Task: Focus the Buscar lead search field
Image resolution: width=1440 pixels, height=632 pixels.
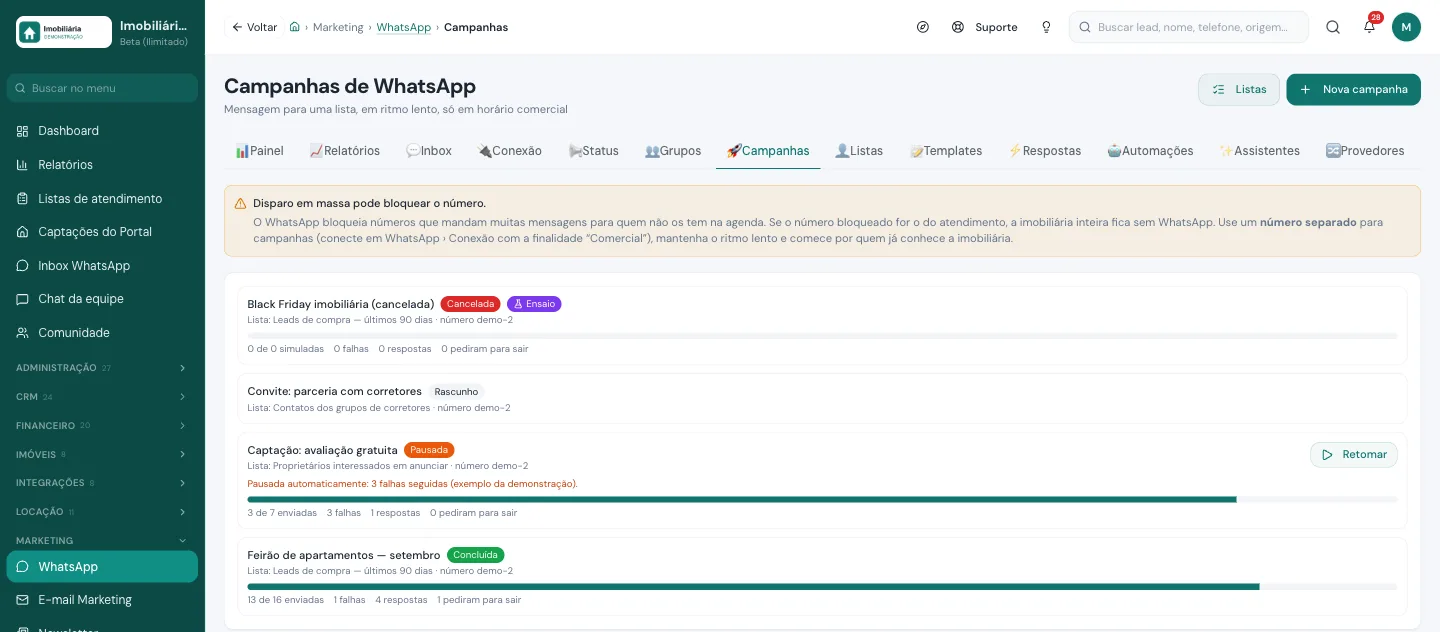Action: tap(1188, 27)
